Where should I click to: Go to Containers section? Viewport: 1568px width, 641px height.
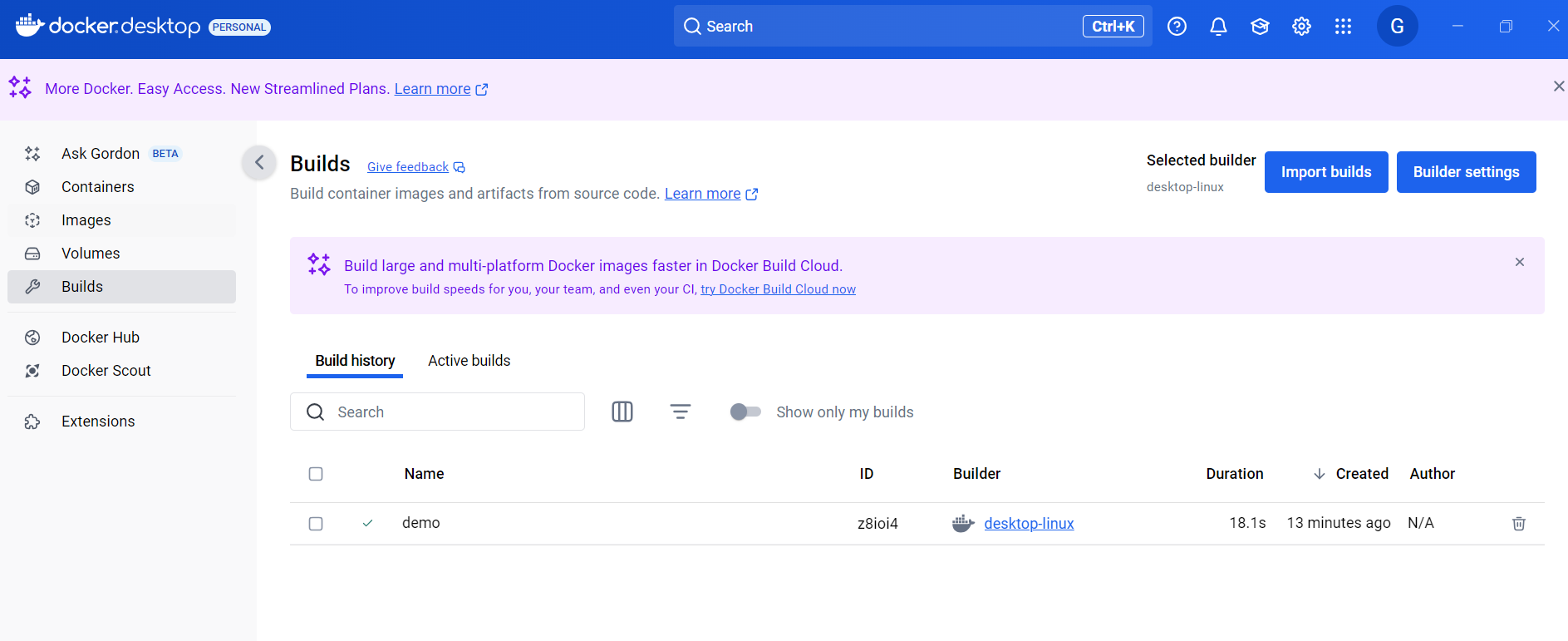coord(121,187)
